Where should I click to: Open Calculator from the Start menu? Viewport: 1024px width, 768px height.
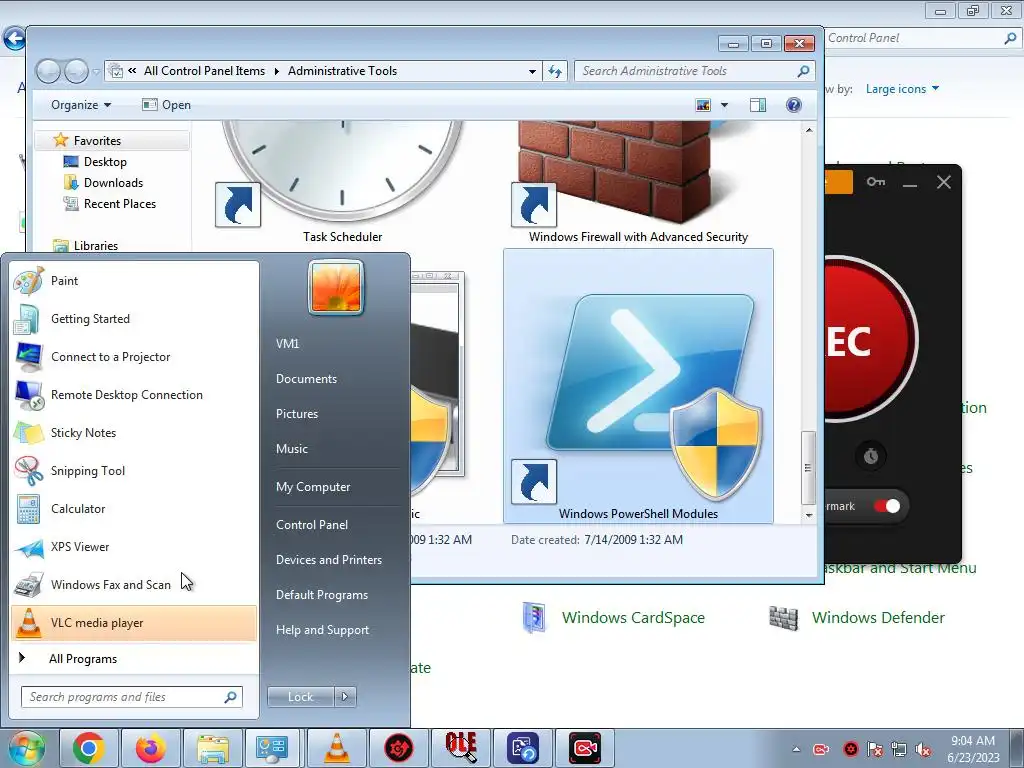coord(134,509)
